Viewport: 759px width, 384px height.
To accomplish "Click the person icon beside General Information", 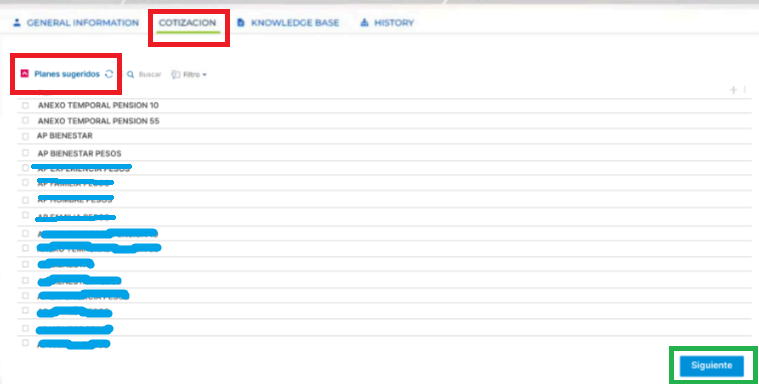I will coord(17,23).
